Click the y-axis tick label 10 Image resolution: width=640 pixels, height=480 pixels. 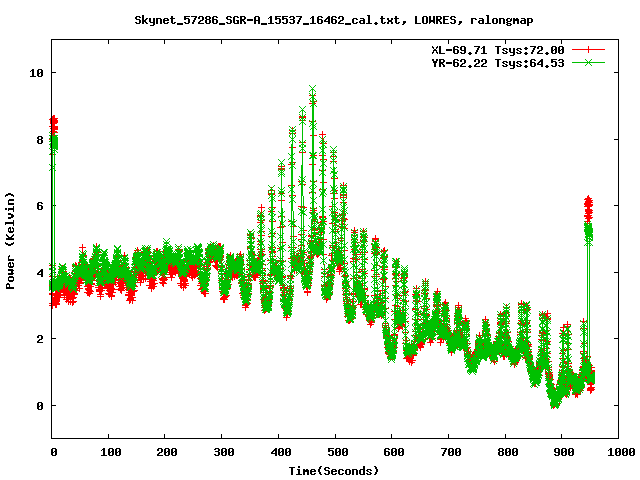[x=36, y=73]
